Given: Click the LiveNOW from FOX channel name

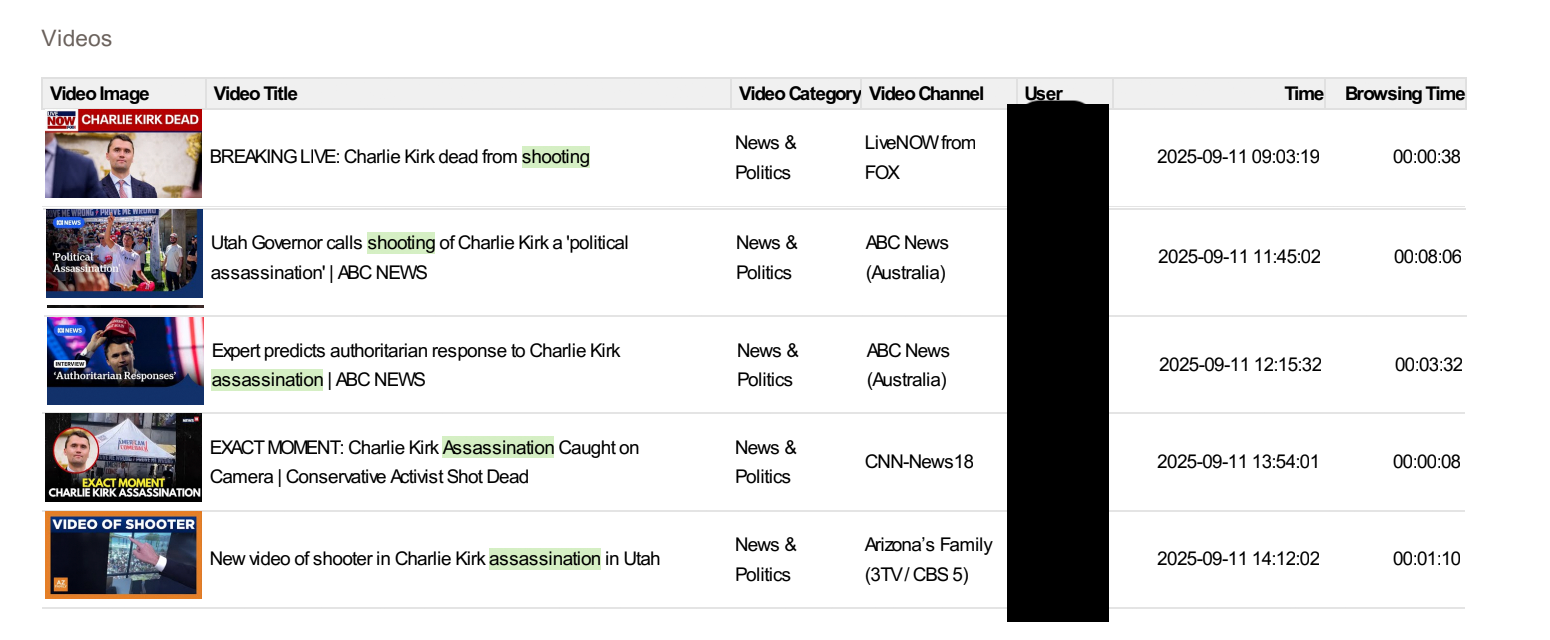Looking at the screenshot, I should pos(920,156).
